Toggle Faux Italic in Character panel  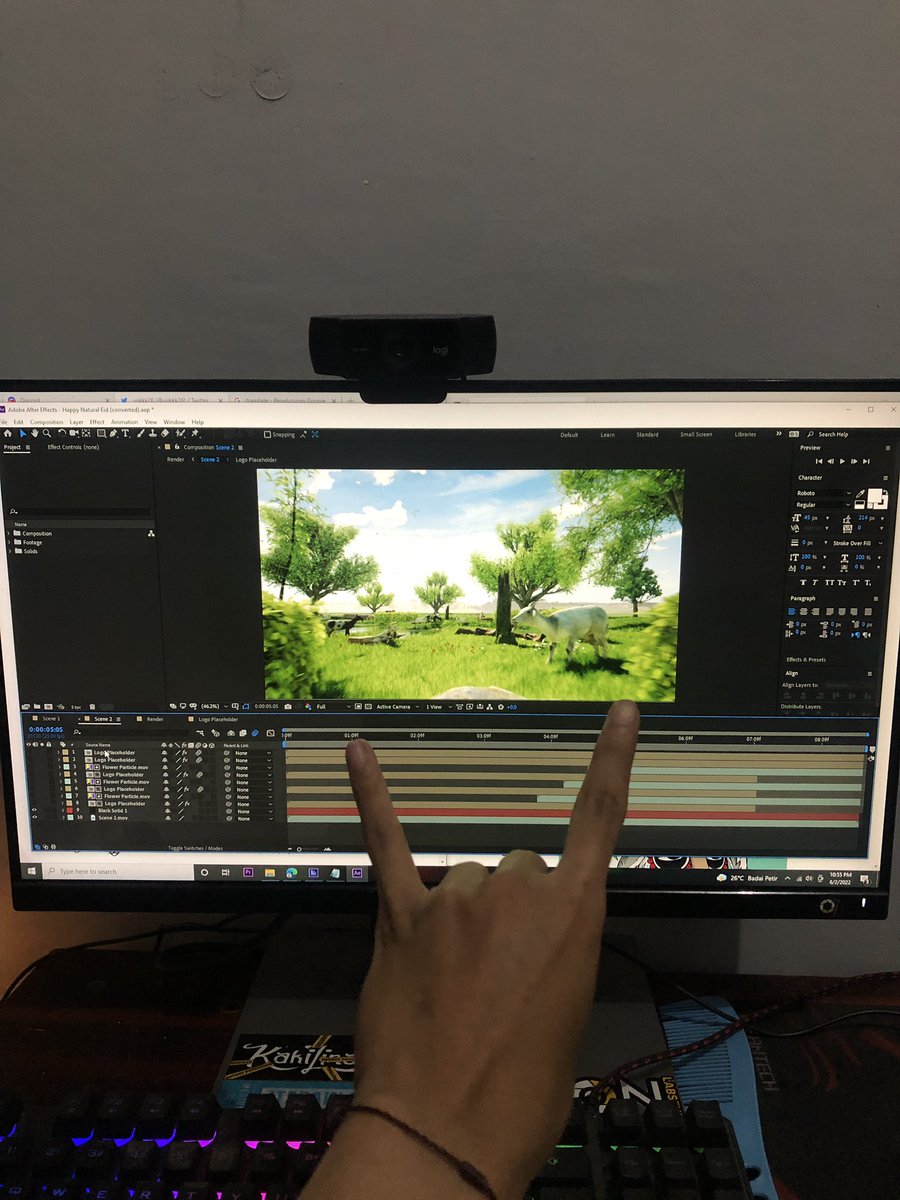tap(815, 582)
